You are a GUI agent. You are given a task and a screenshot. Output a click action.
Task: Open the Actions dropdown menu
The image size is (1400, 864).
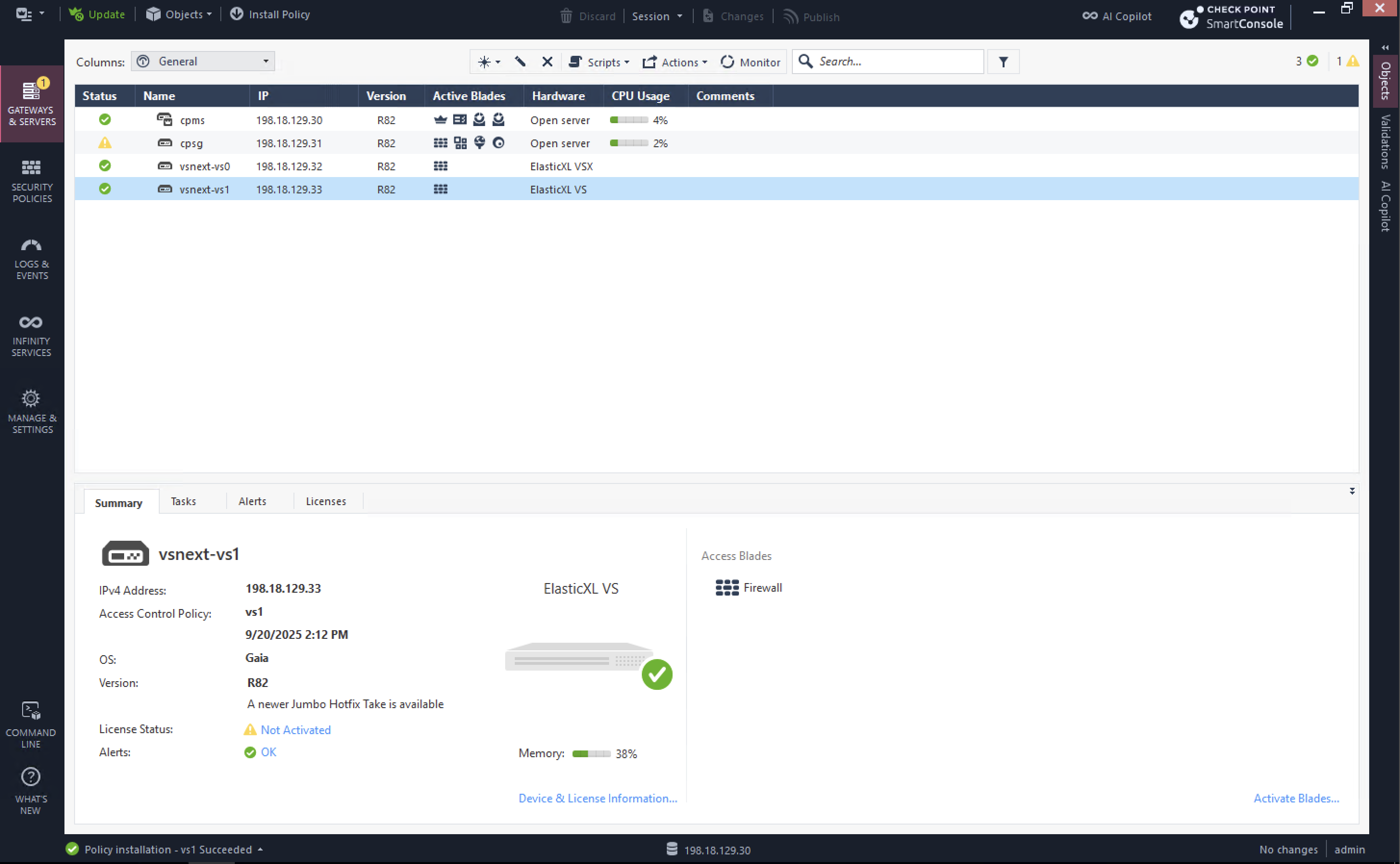coord(675,62)
